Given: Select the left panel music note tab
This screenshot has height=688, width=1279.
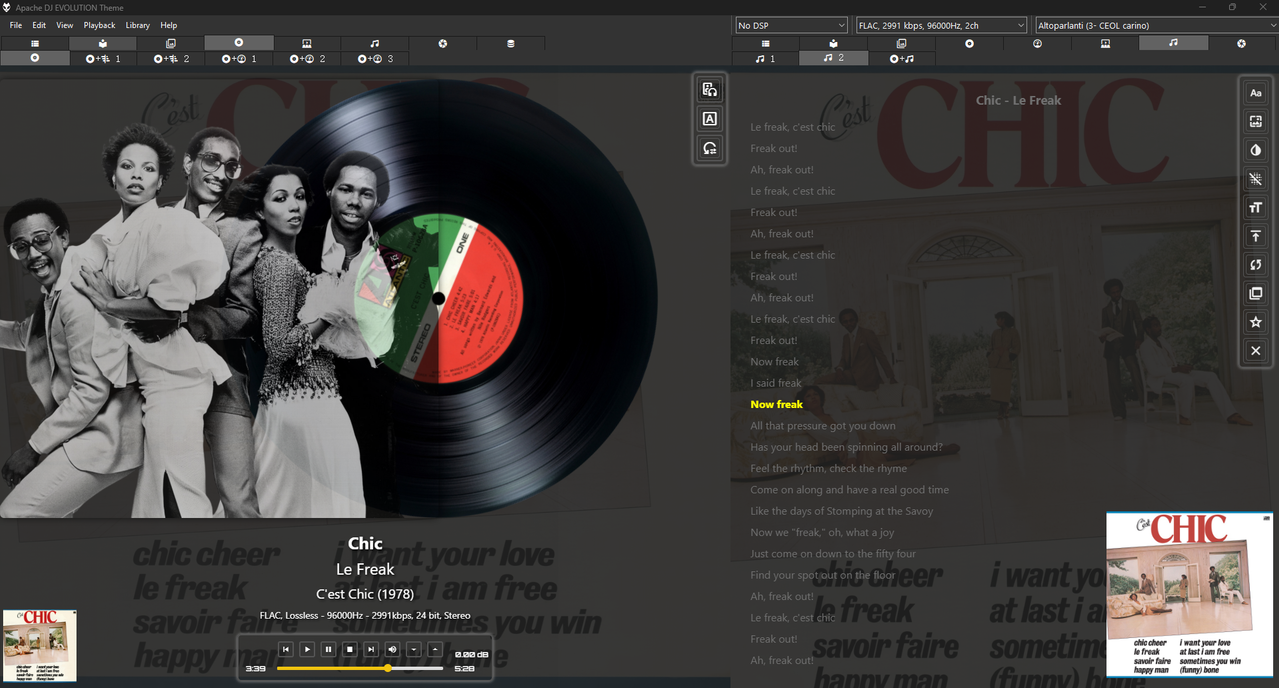Looking at the screenshot, I should click(x=375, y=44).
